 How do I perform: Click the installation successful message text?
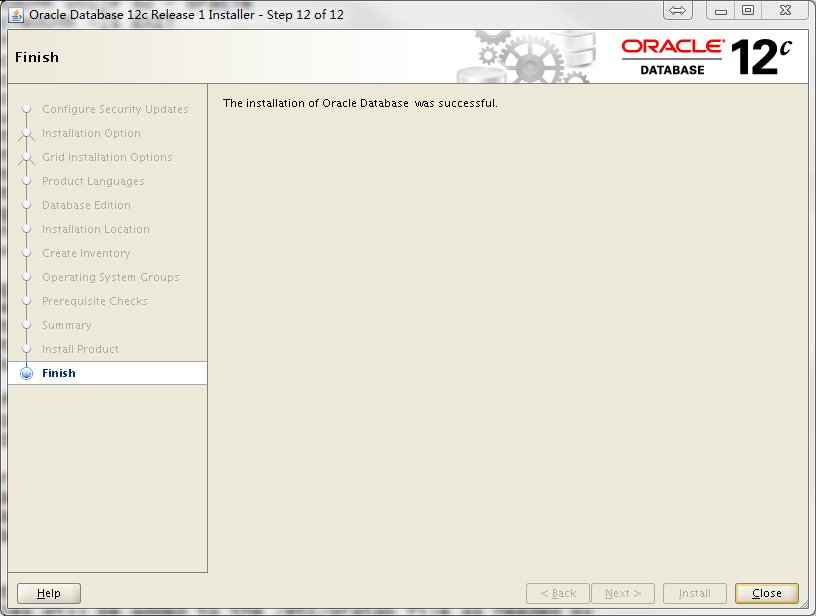click(x=360, y=103)
